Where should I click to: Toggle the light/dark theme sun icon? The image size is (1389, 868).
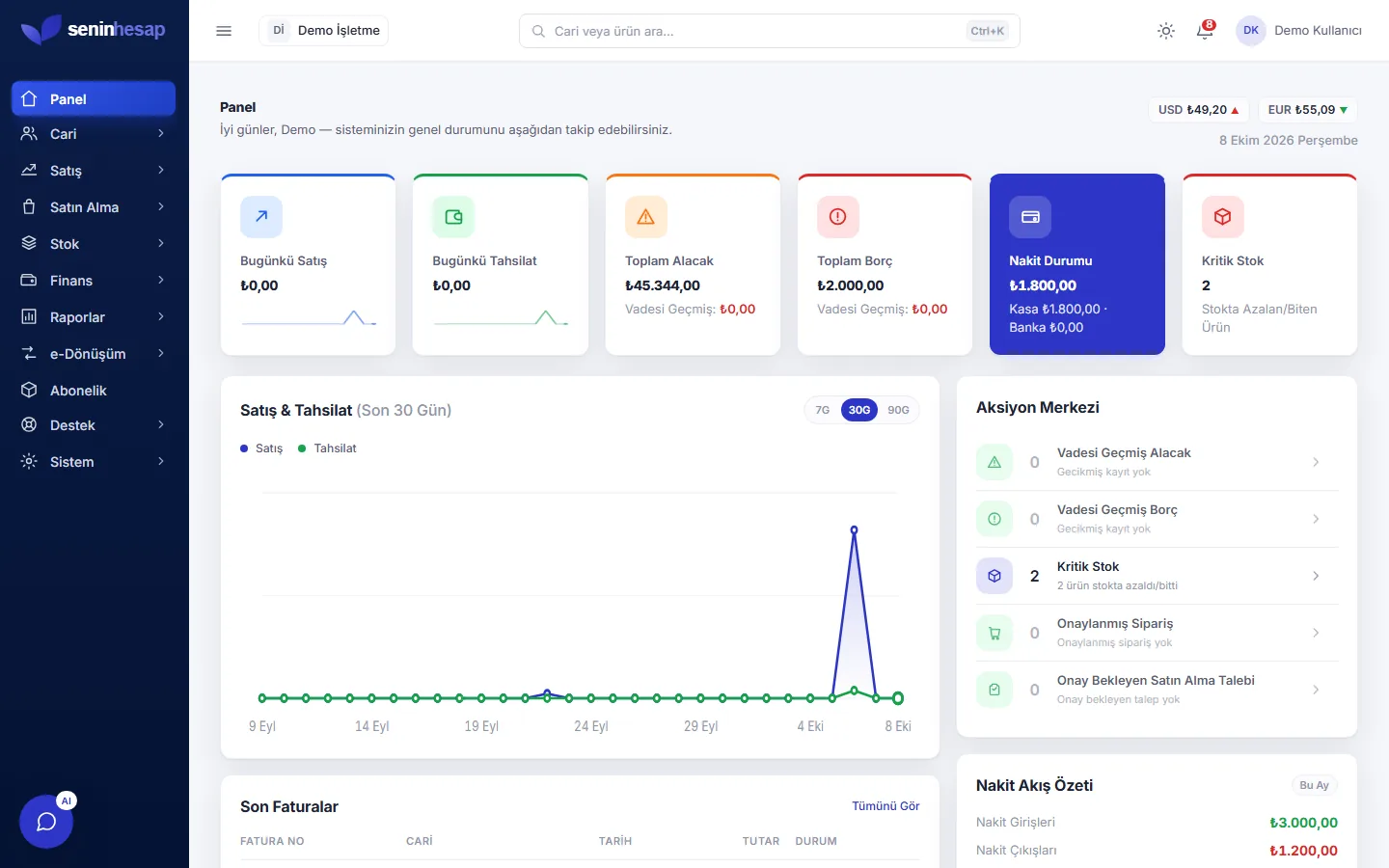click(1166, 31)
